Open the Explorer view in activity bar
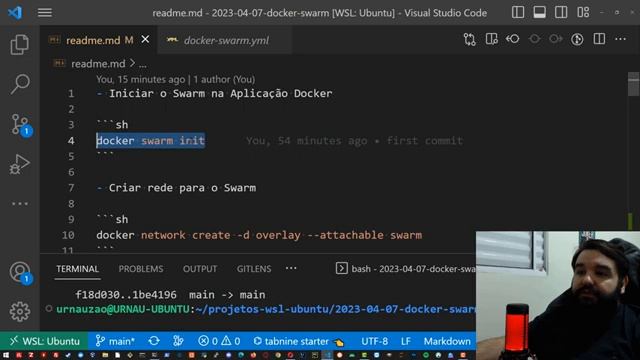This screenshot has height=360, width=640. (20, 44)
